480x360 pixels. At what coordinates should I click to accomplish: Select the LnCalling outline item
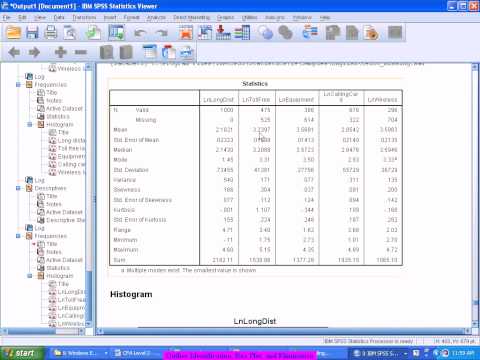click(x=70, y=316)
